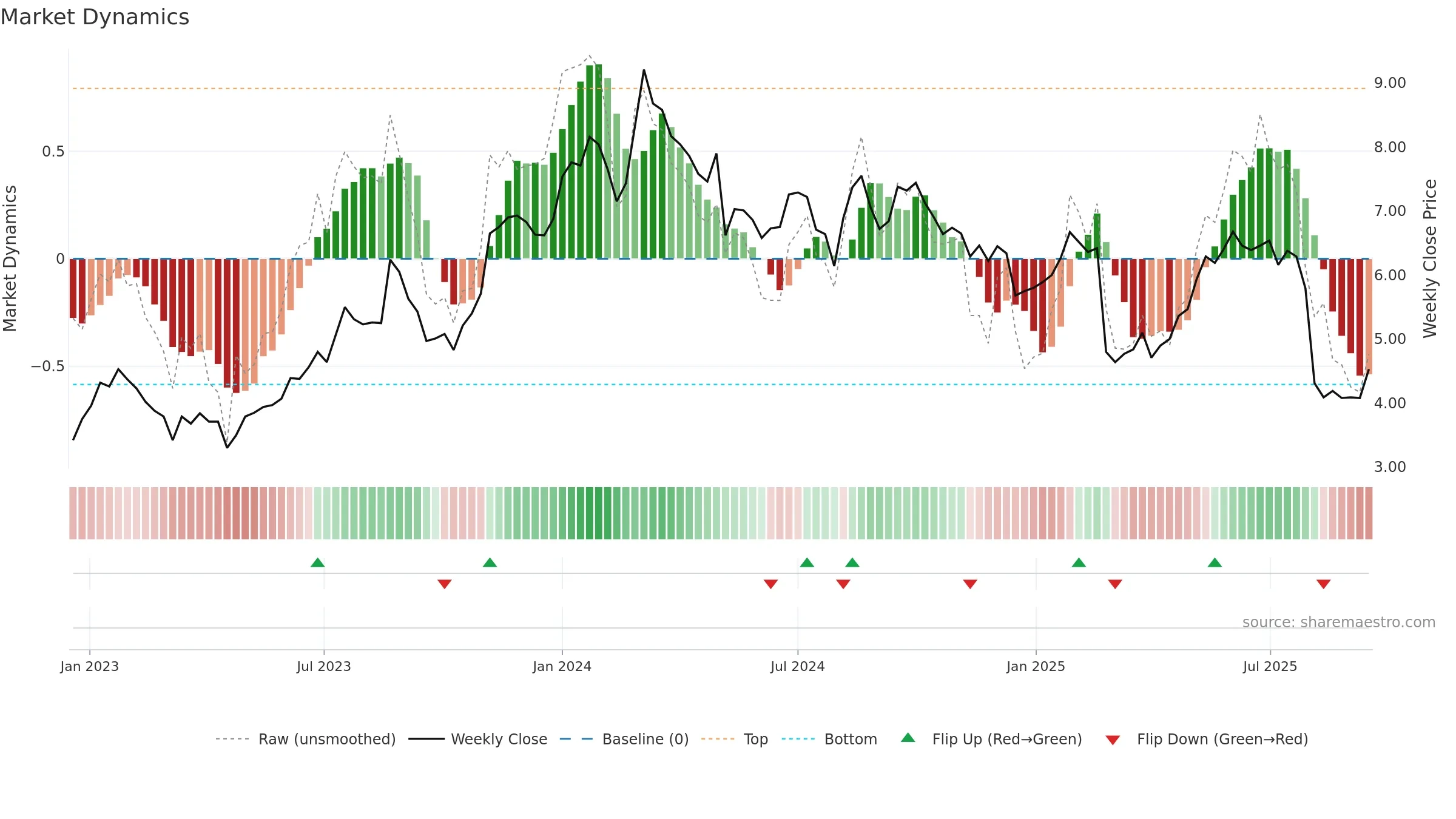Toggle the Flip Up (Red→Green) legend entry

click(991, 739)
